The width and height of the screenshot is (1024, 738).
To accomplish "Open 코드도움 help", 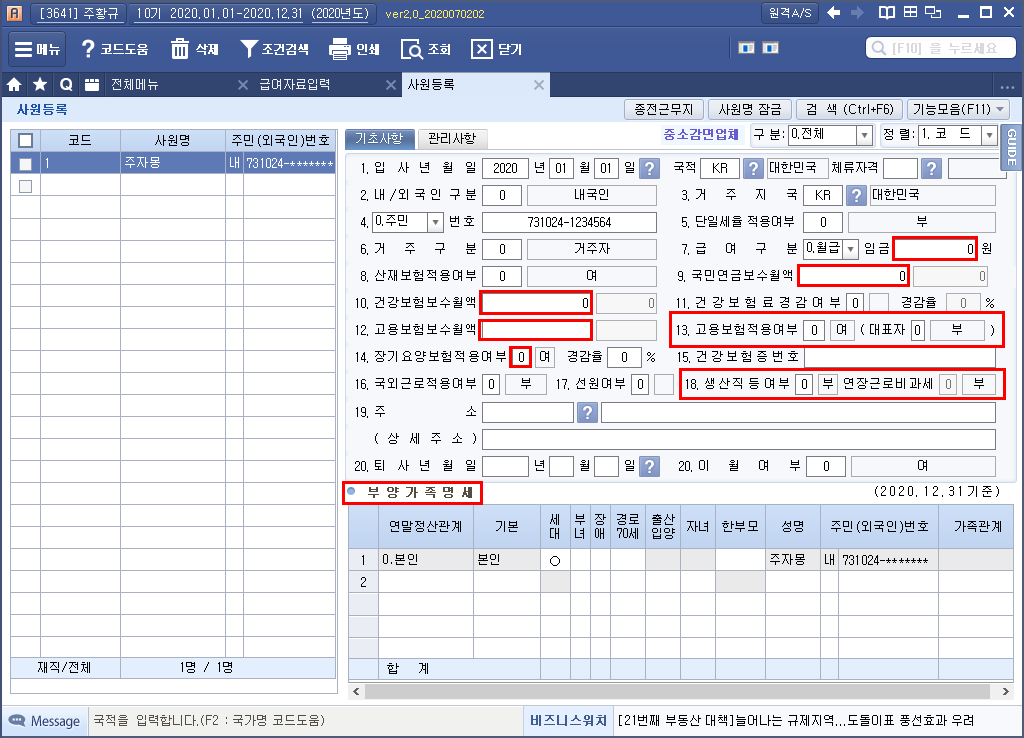I will pos(114,49).
